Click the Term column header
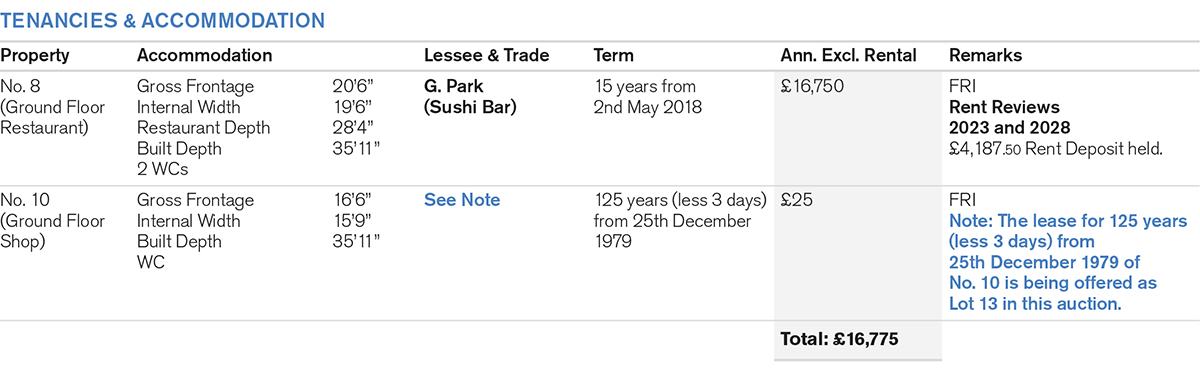Image resolution: width=1200 pixels, height=370 pixels. [613, 56]
